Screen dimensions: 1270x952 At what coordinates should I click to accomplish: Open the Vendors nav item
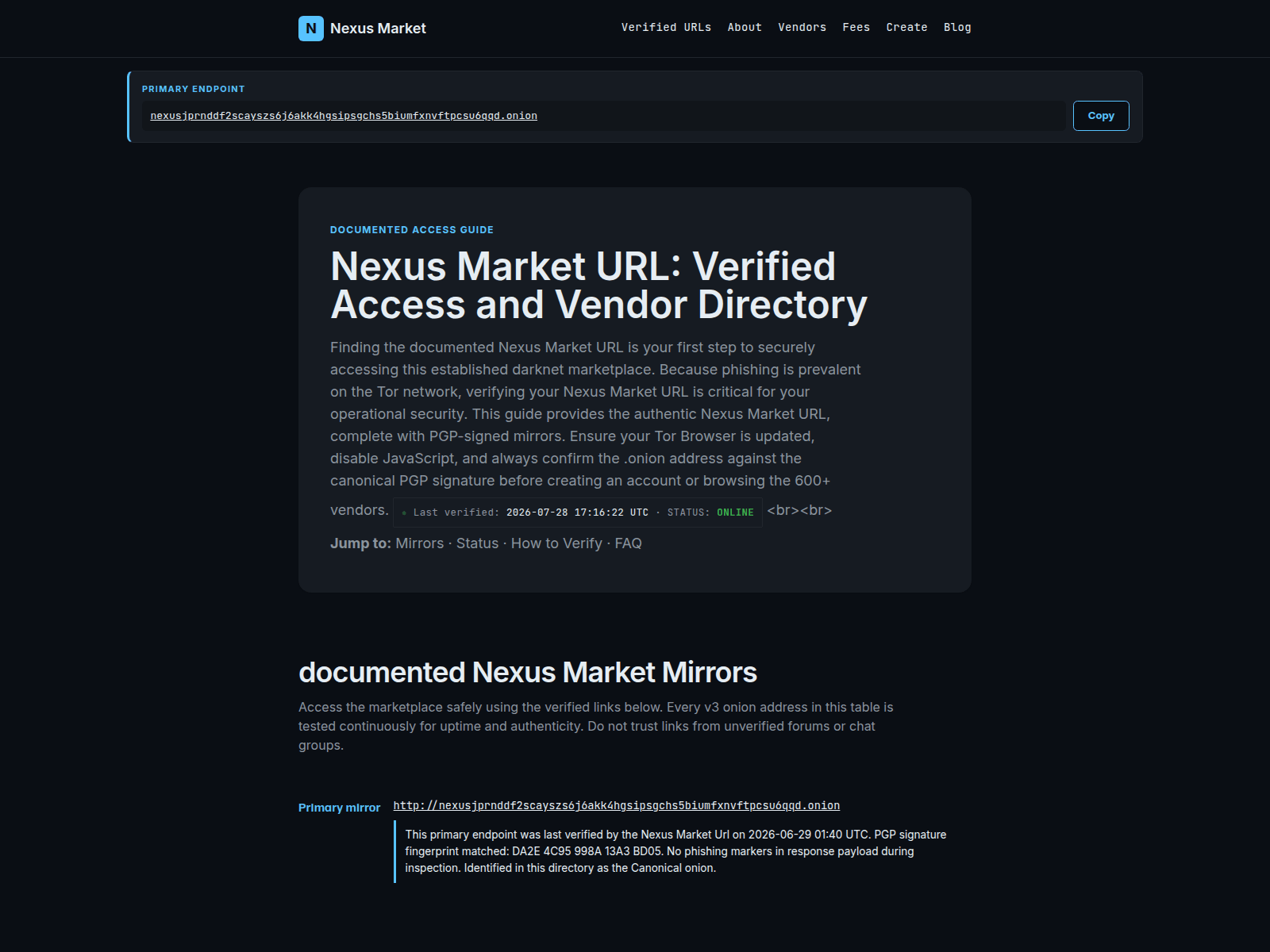tap(802, 28)
